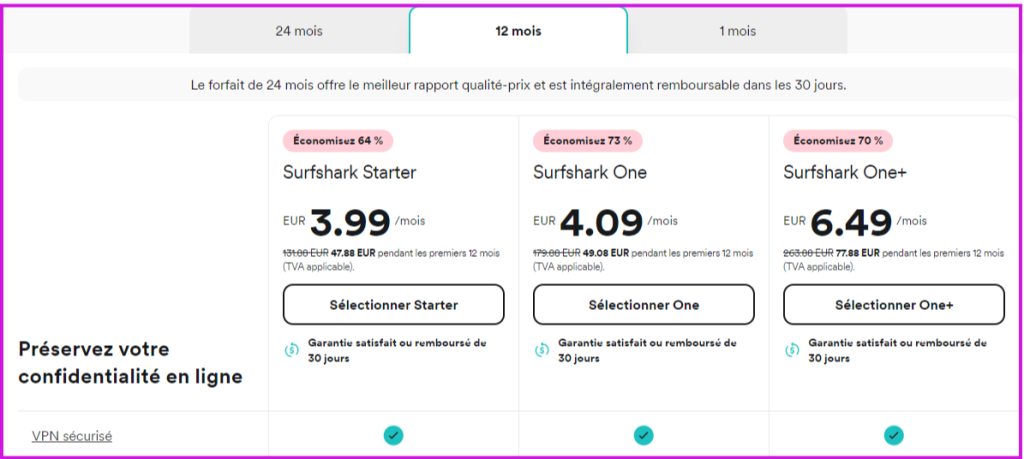Select the 12 mois plan tab
Image resolution: width=1024 pixels, height=459 pixels.
pyautogui.click(x=518, y=31)
